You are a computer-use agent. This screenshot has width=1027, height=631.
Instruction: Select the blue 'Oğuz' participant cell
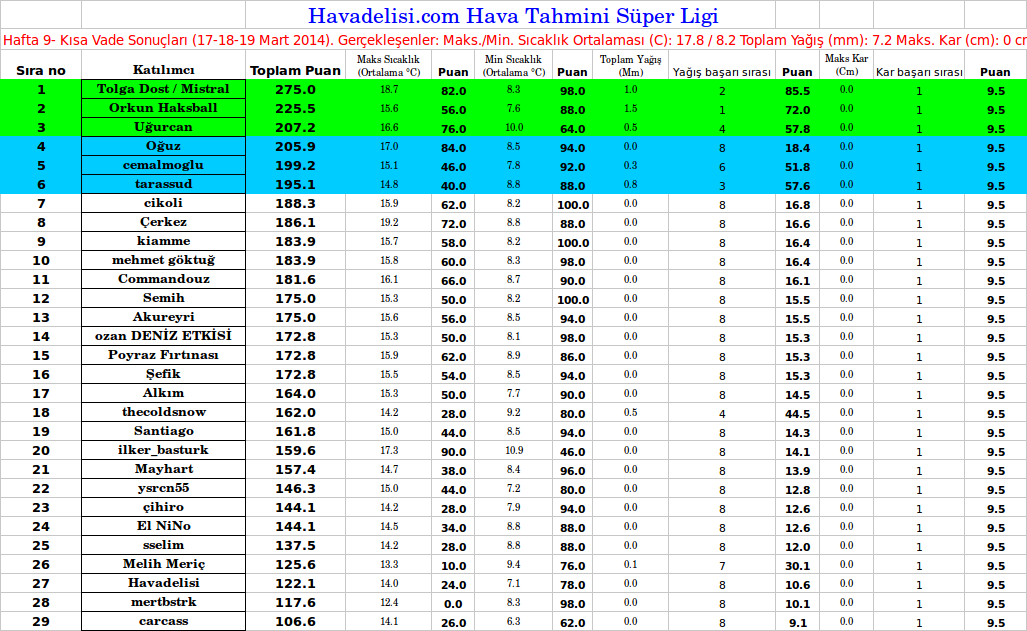(x=163, y=146)
